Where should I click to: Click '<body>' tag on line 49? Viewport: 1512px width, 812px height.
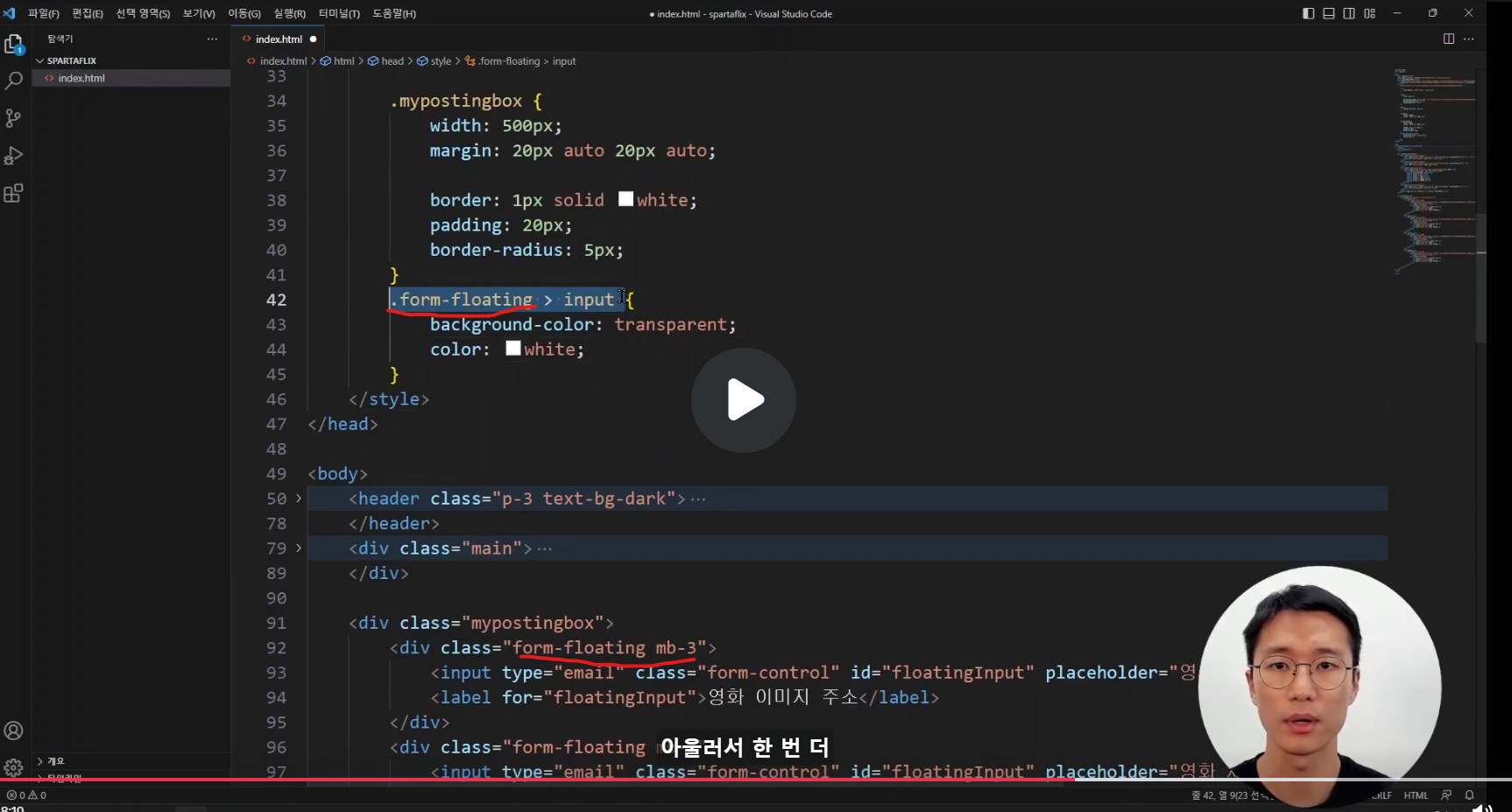(x=337, y=474)
